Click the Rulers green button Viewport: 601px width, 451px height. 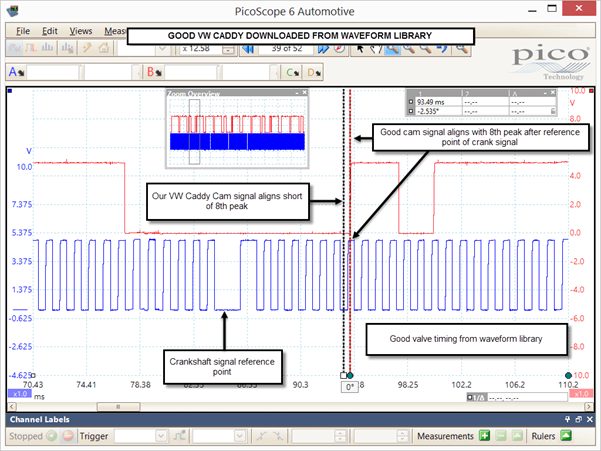pos(566,436)
